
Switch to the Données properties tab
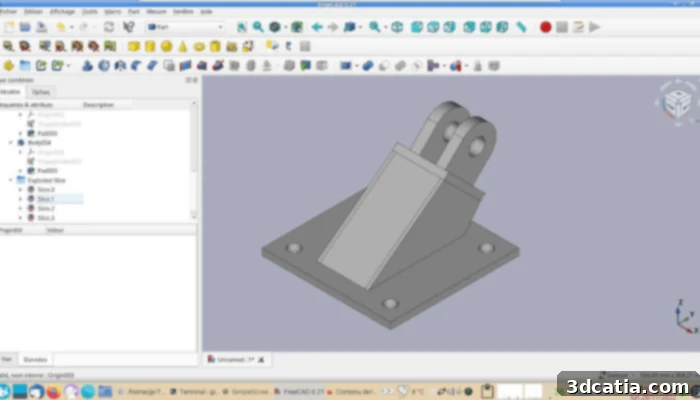35,359
